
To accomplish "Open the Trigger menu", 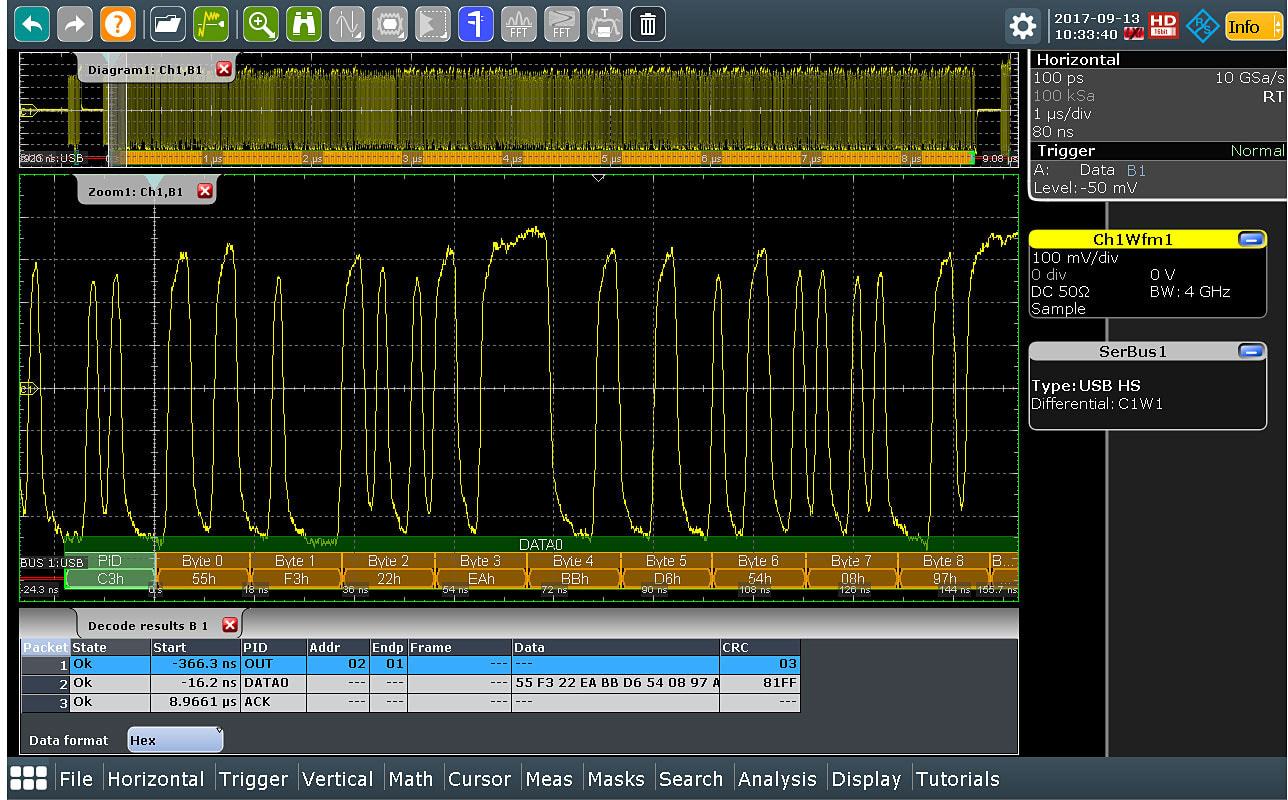I will click(x=253, y=779).
